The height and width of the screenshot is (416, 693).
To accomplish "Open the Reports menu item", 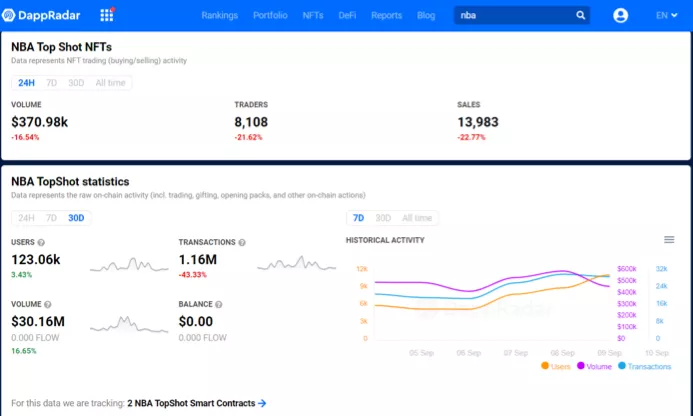I will pos(386,15).
